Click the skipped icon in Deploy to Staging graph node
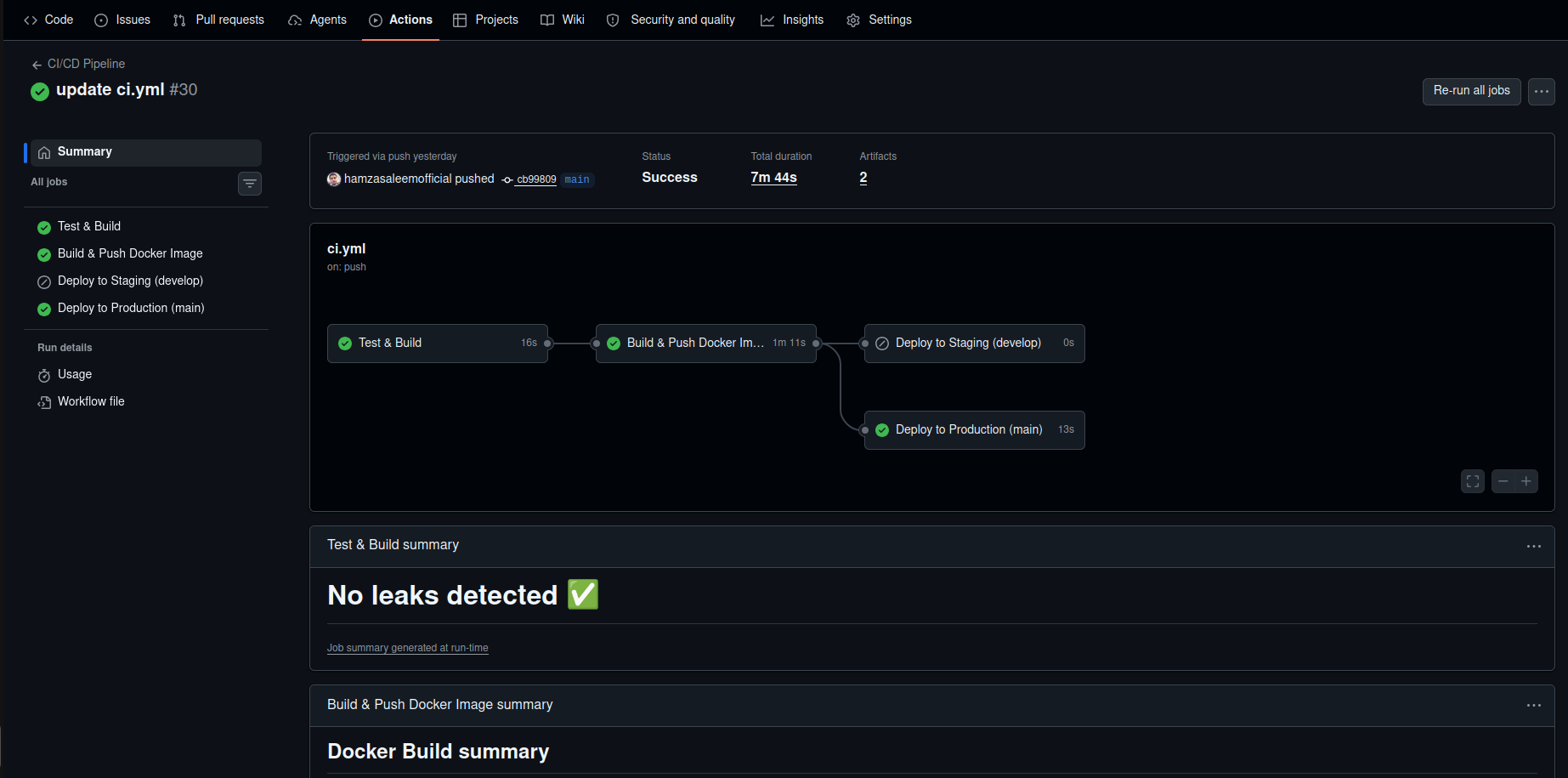Image resolution: width=1568 pixels, height=778 pixels. [x=882, y=344]
